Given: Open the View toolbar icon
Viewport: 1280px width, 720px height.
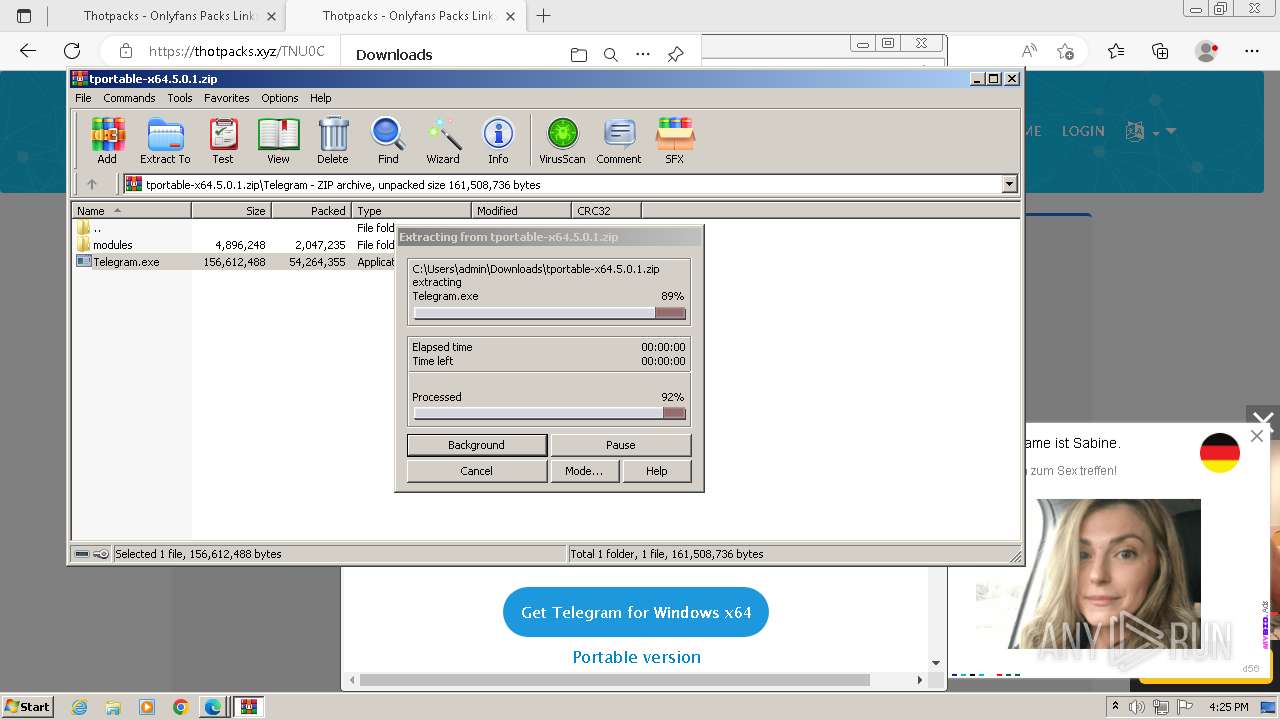Looking at the screenshot, I should (x=278, y=140).
